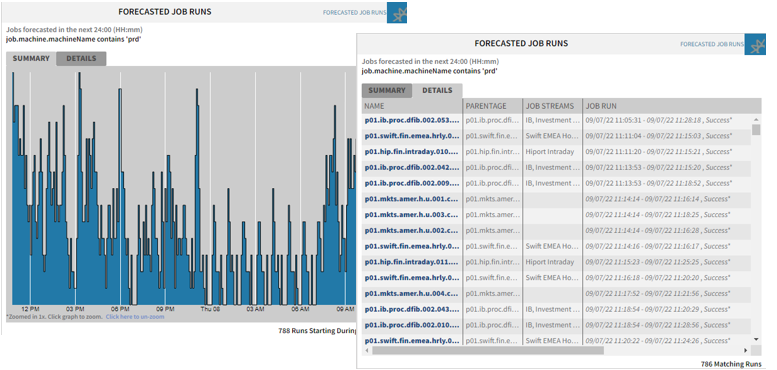Open job p01.mkts.amer.h.u.003 in the table
This screenshot has width=777, height=370.
click(412, 215)
